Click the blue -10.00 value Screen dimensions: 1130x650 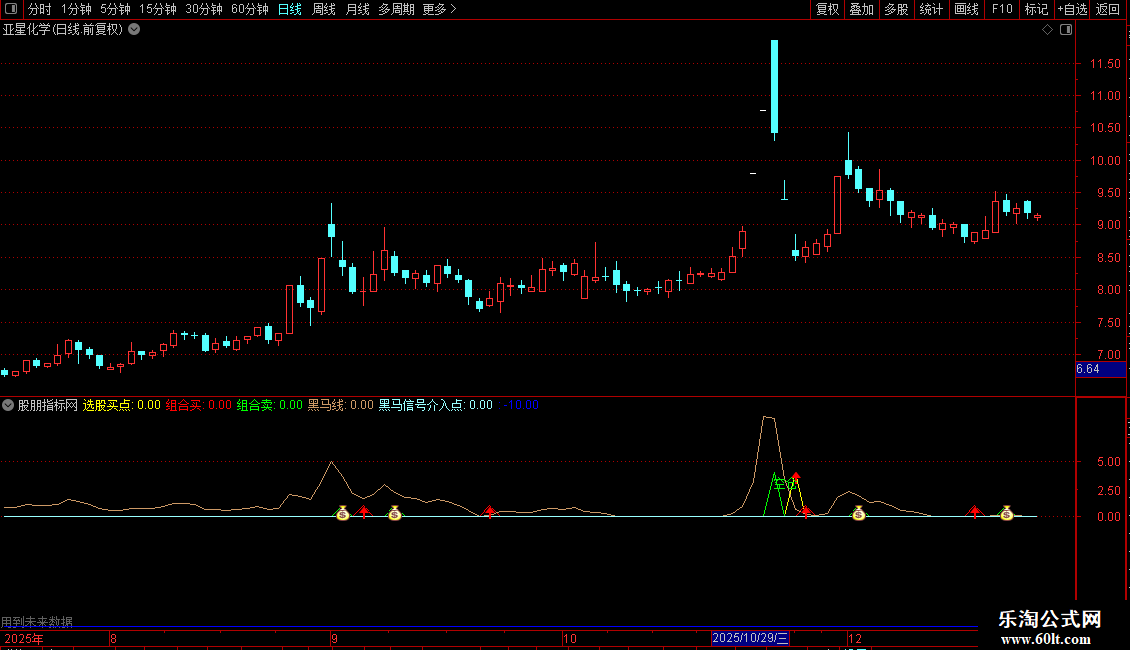(520, 405)
